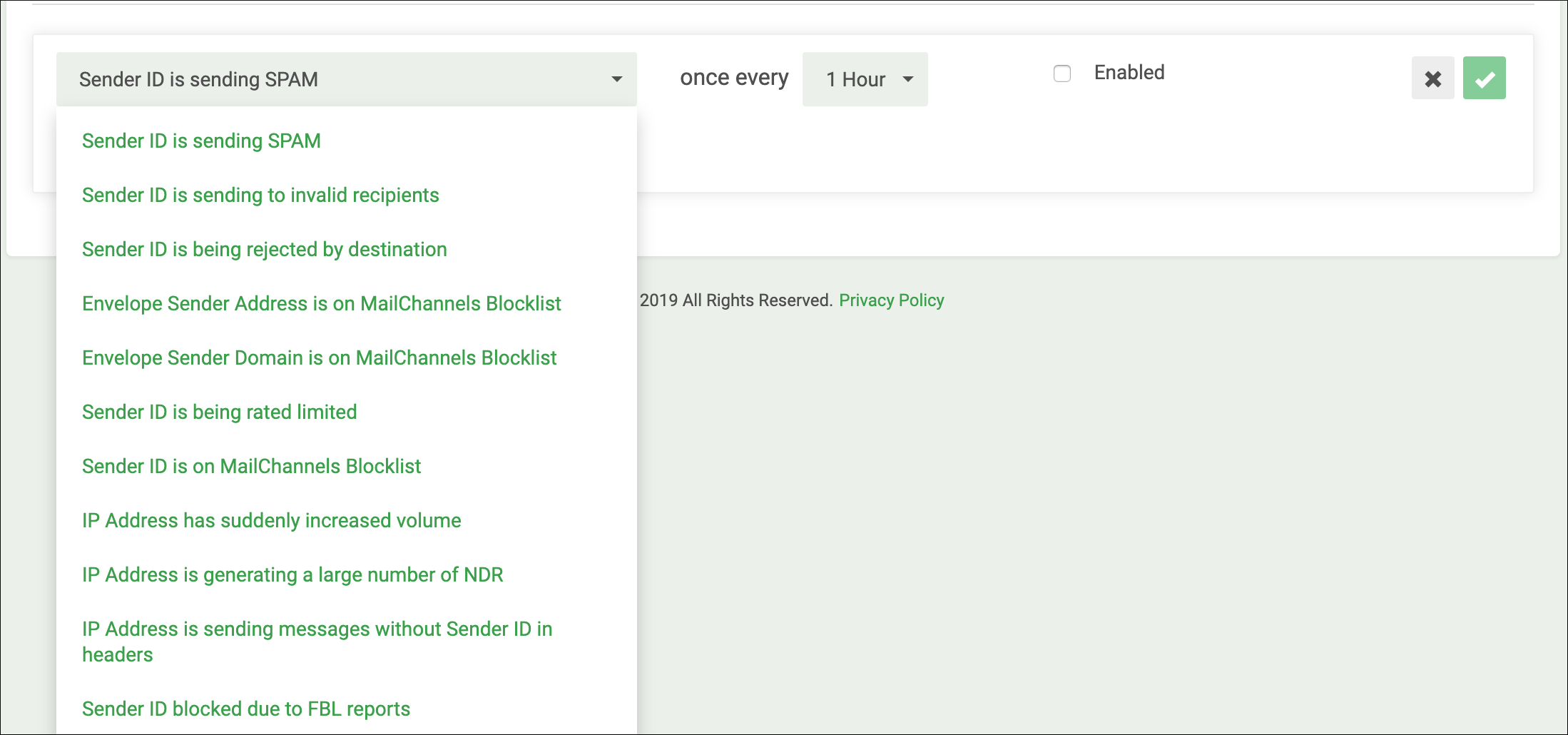Select Sender ID is being rated limited
Screen dimensions: 1568x735
346,412
